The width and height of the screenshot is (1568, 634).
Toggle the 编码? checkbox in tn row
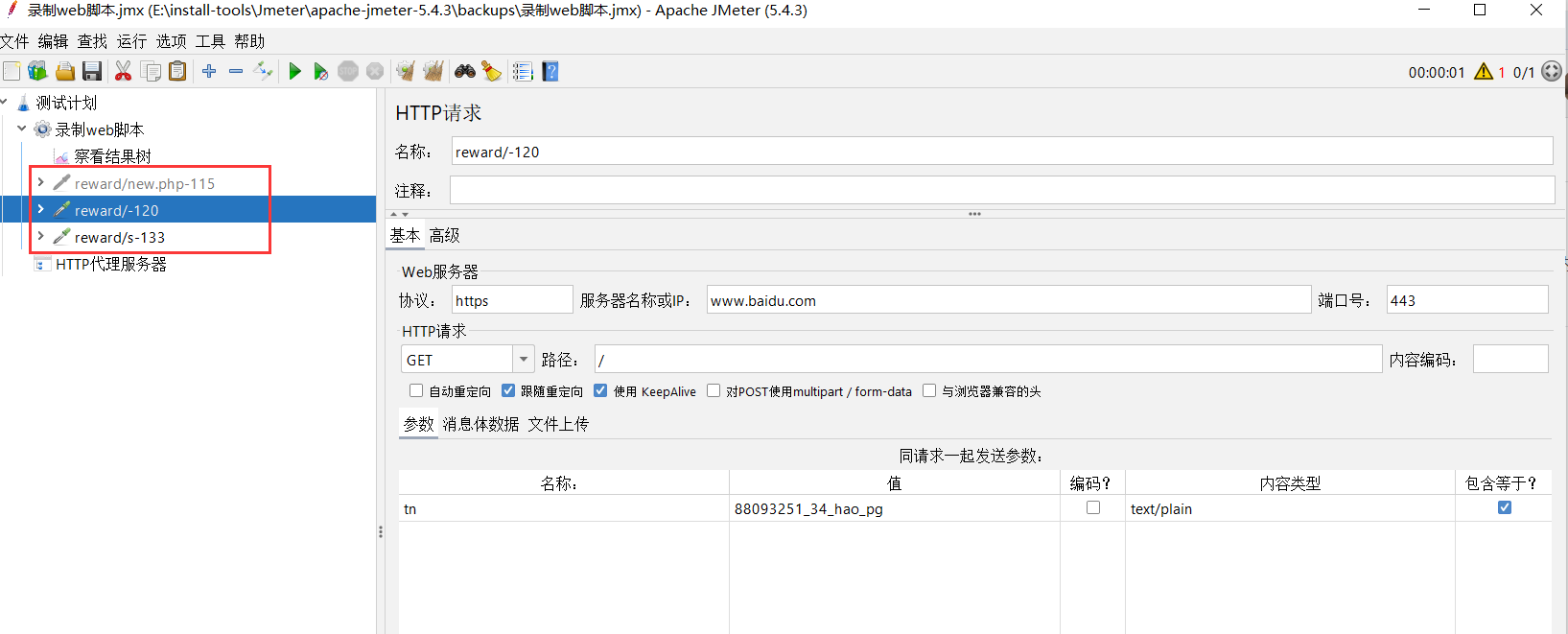[x=1093, y=507]
